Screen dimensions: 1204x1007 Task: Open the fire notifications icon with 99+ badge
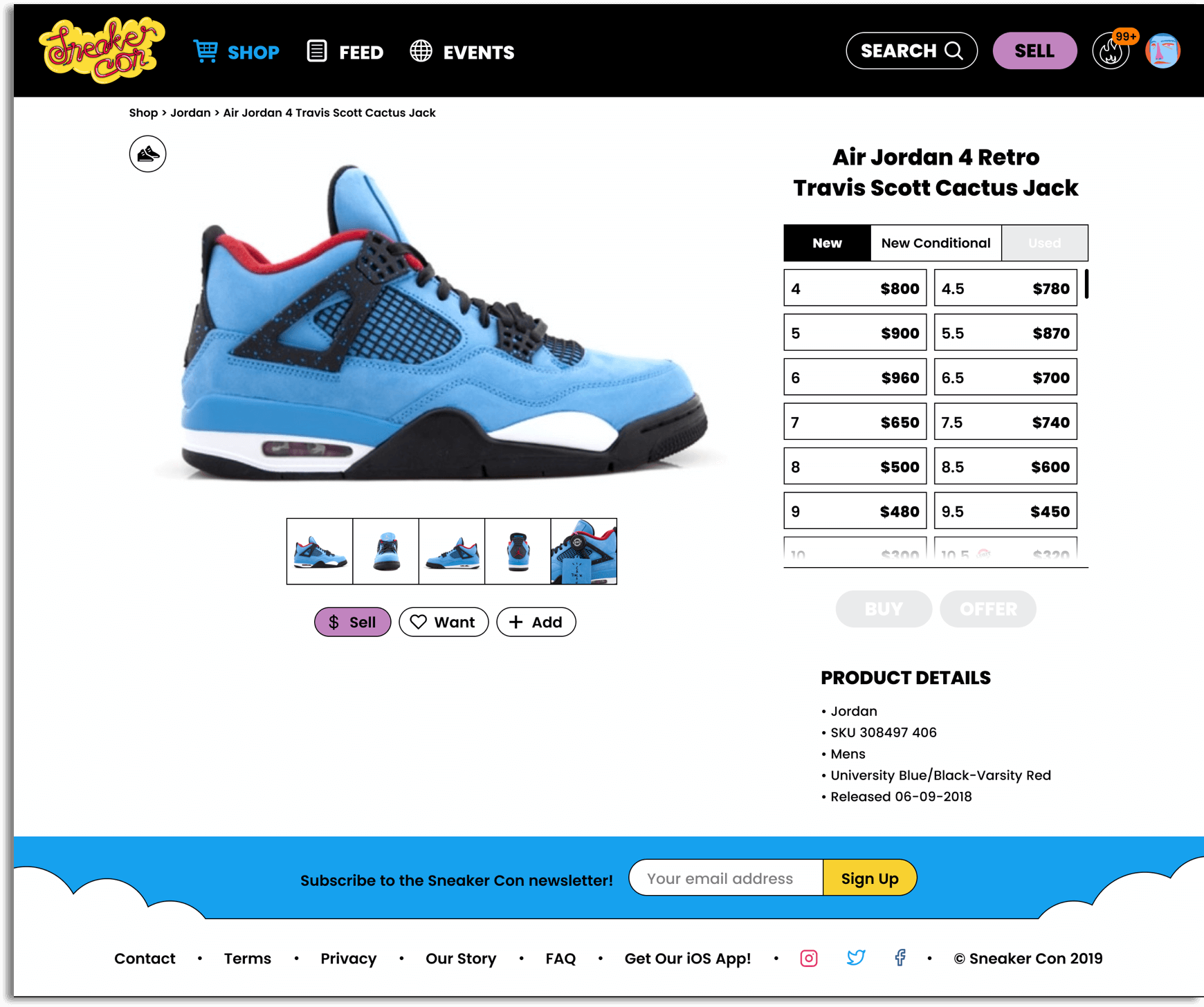[x=1111, y=51]
